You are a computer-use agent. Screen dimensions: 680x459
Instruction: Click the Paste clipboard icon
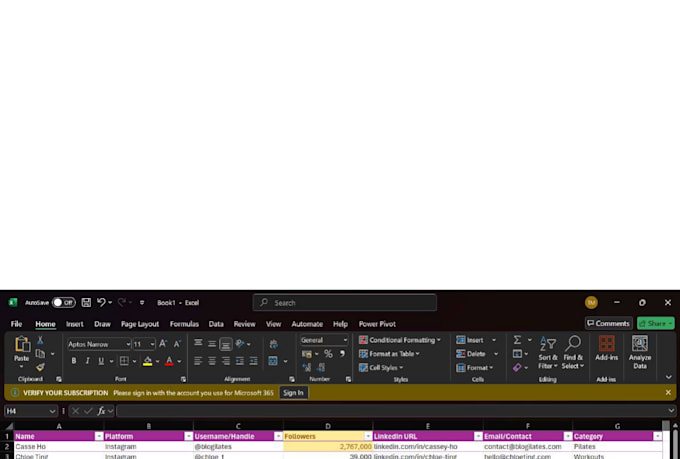coord(22,344)
